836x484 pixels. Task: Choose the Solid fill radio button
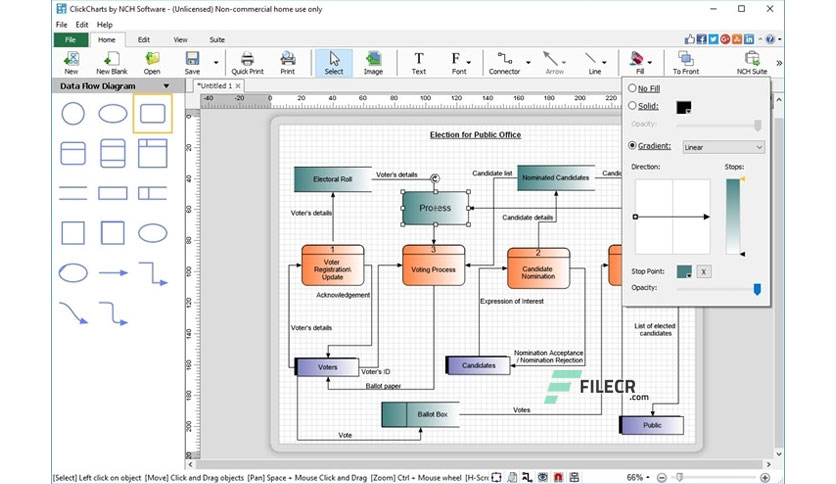[632, 106]
